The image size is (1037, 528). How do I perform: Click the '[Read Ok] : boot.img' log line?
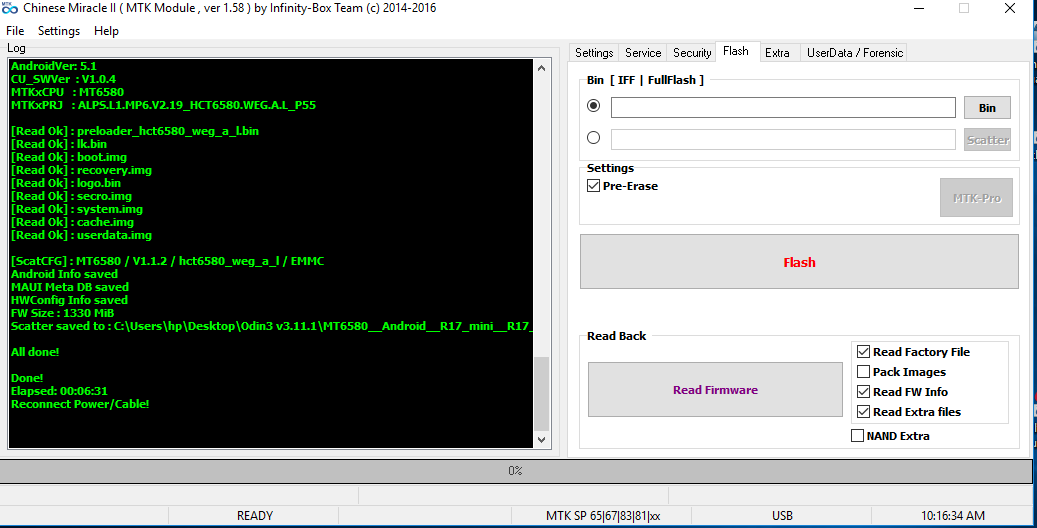point(69,157)
